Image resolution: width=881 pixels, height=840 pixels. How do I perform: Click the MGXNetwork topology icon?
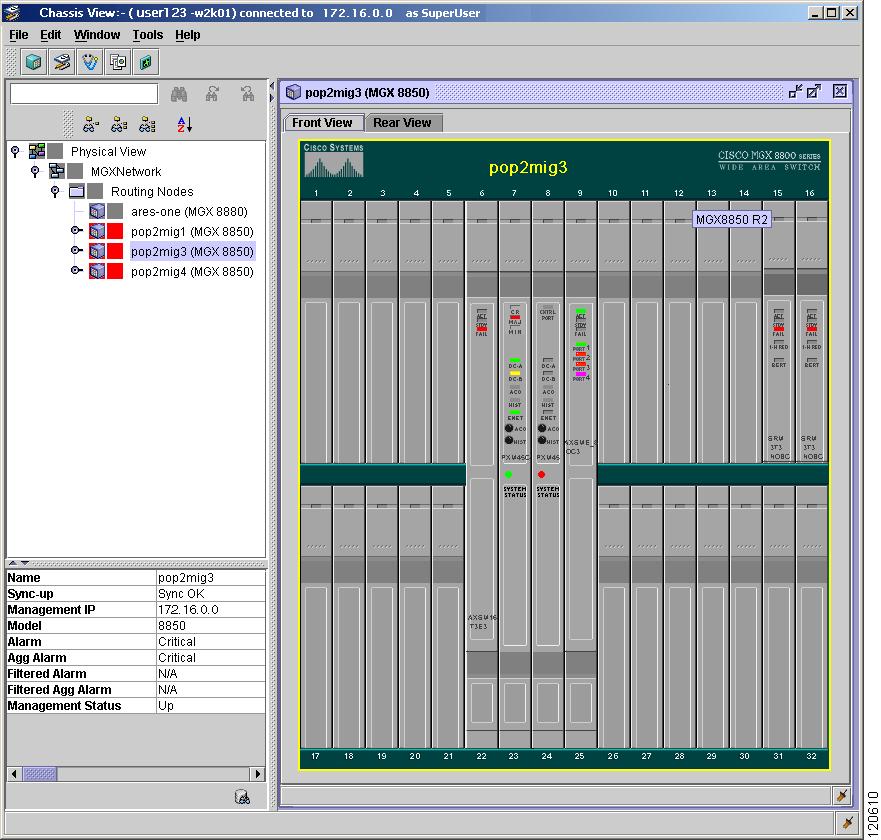pos(57,171)
